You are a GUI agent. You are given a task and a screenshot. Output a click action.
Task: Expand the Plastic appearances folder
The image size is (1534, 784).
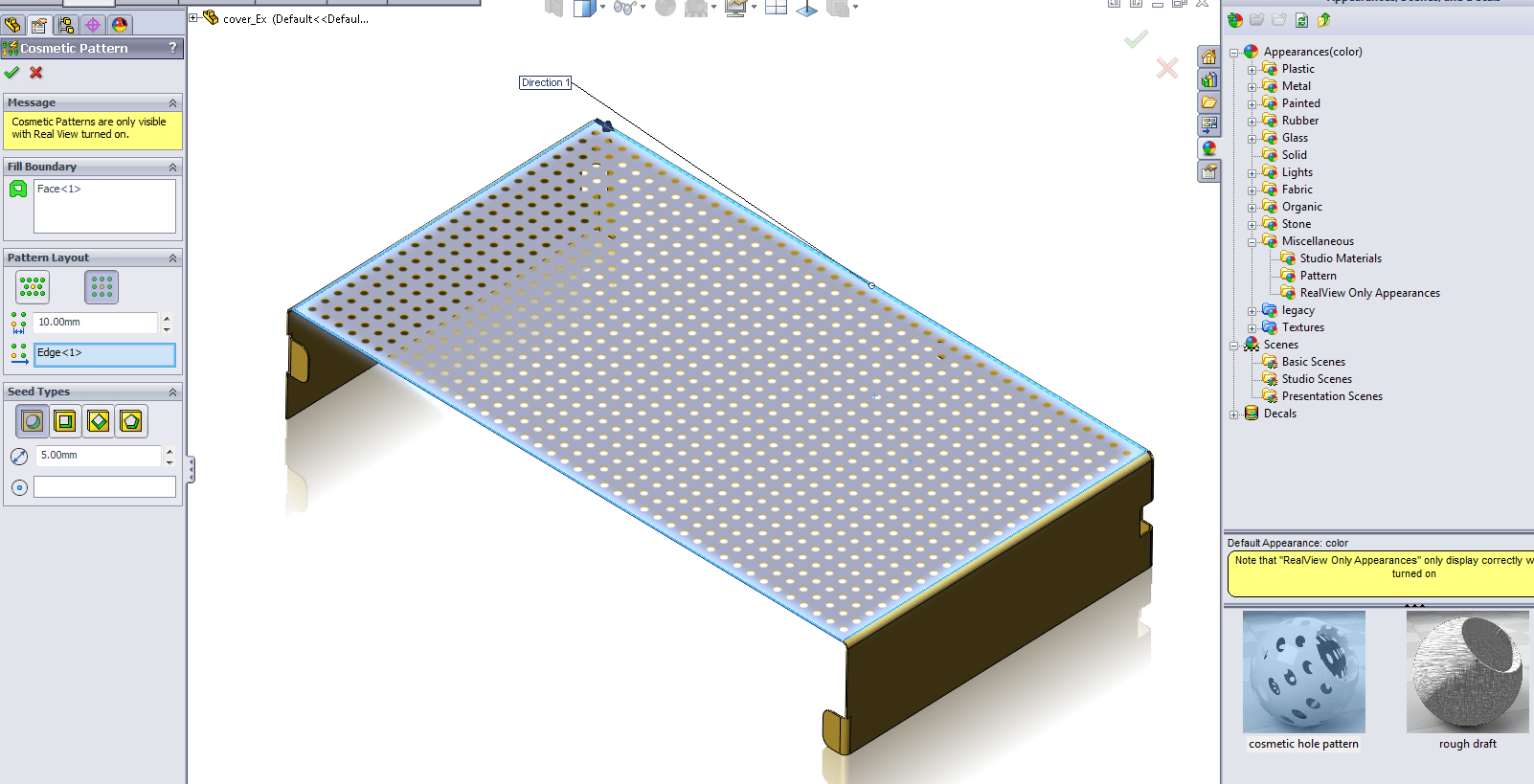[x=1252, y=70]
